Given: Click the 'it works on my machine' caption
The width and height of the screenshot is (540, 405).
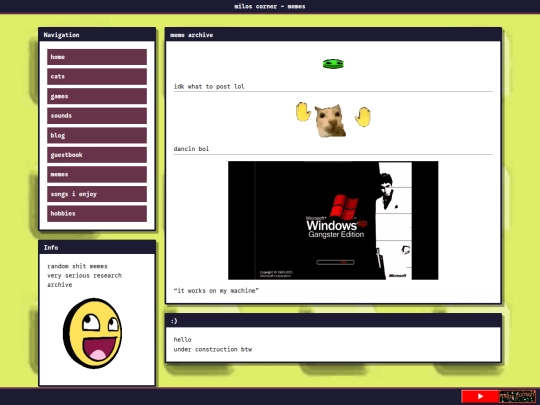Looking at the screenshot, I should 216,291.
